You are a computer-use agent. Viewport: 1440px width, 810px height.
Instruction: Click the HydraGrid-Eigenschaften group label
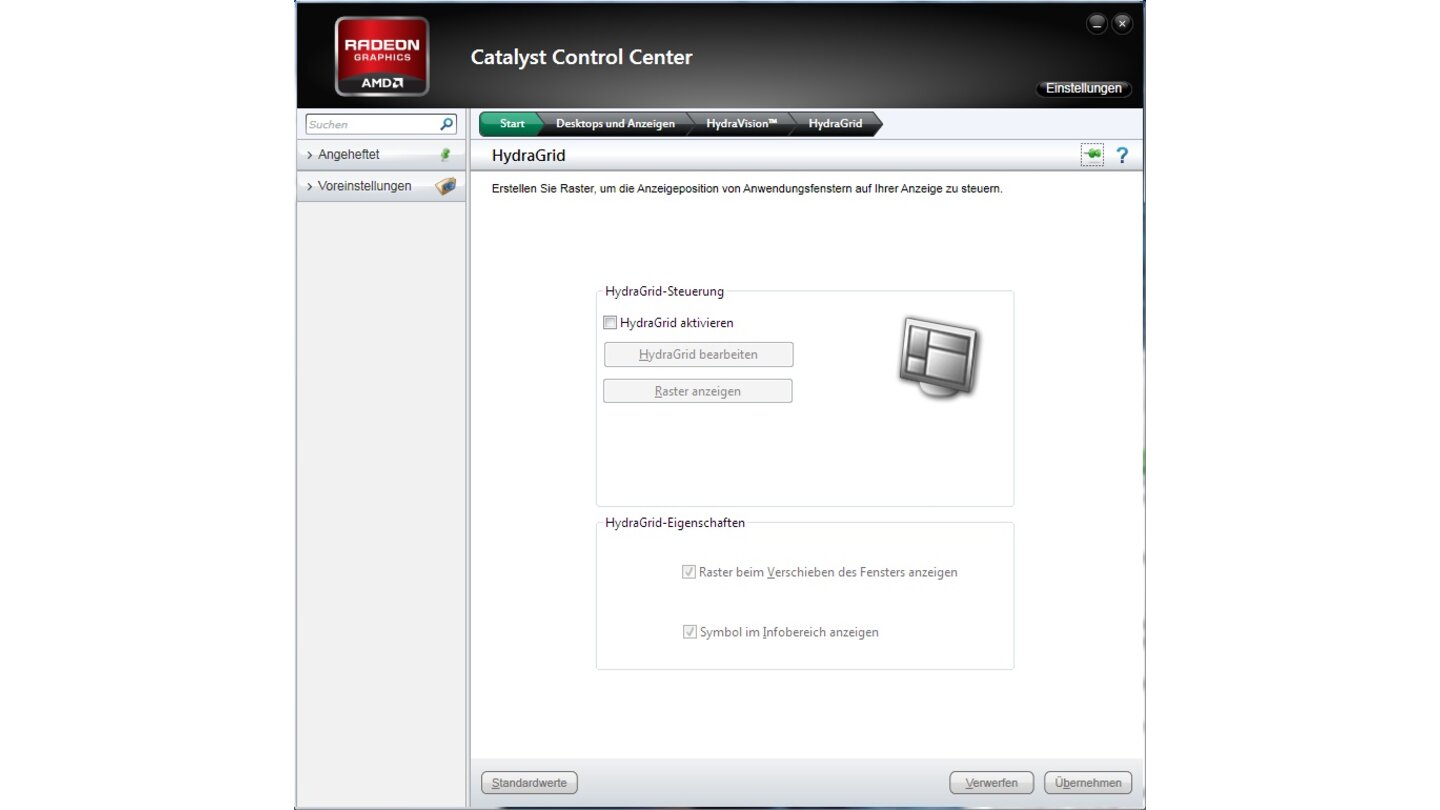point(675,523)
